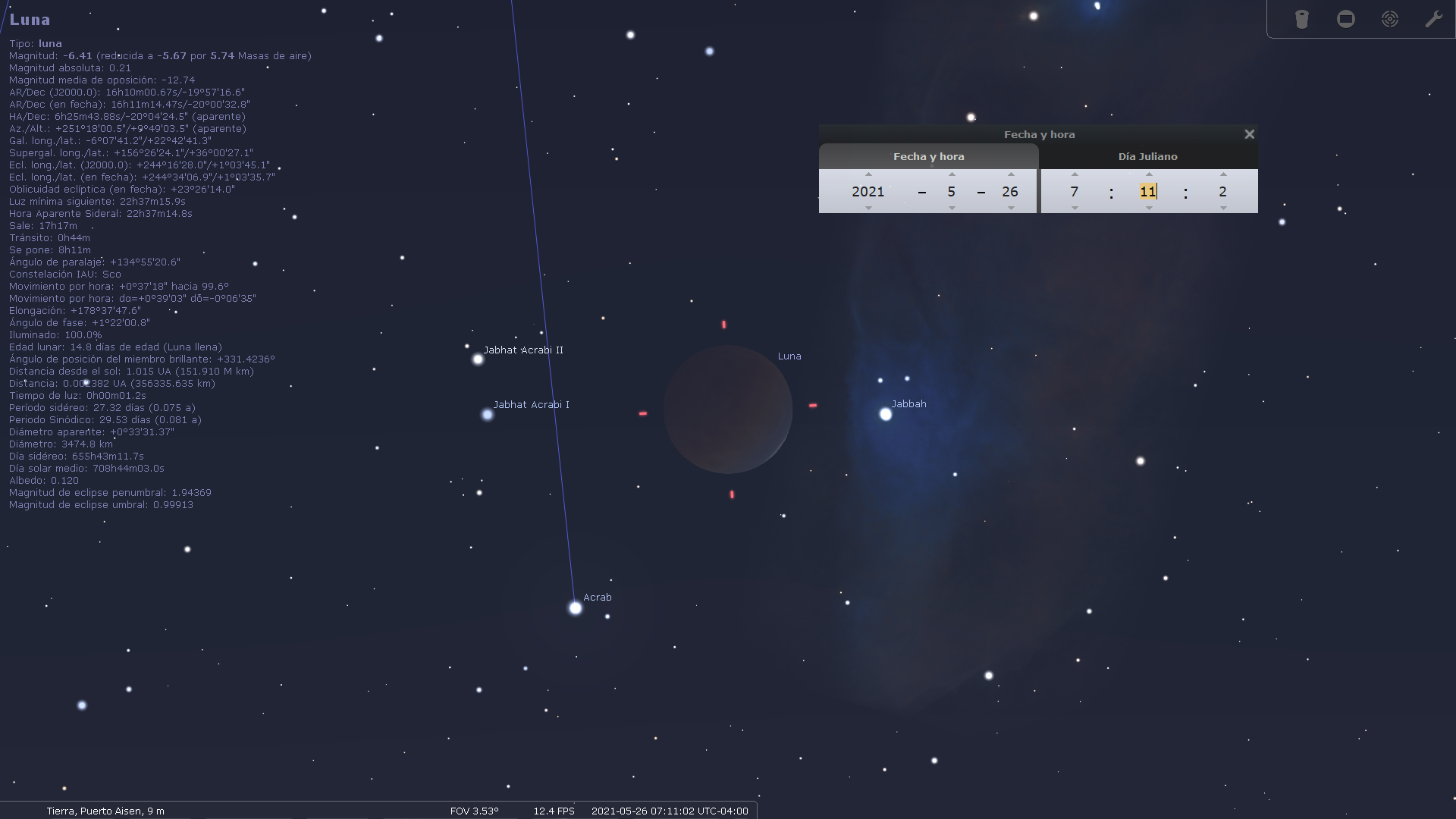Select the star Jabbah
The height and width of the screenshot is (819, 1456).
point(885,414)
